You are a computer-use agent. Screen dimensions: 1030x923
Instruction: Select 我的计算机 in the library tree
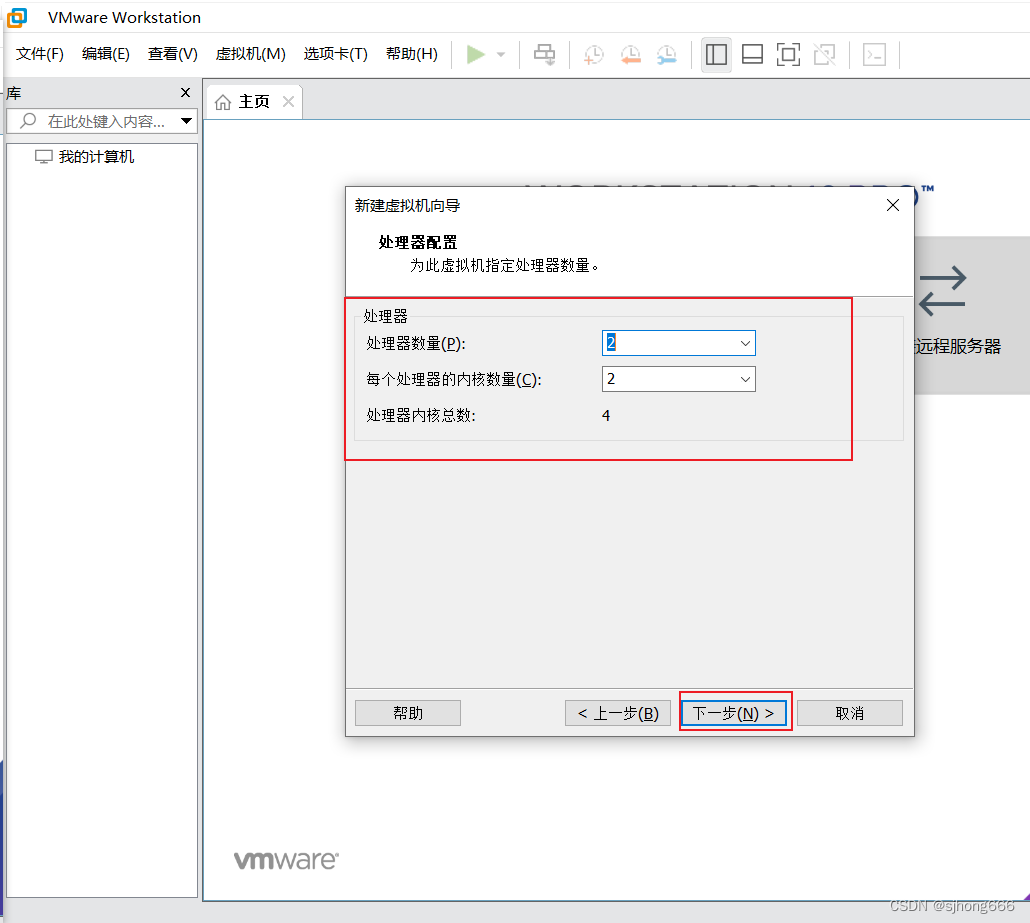[96, 156]
